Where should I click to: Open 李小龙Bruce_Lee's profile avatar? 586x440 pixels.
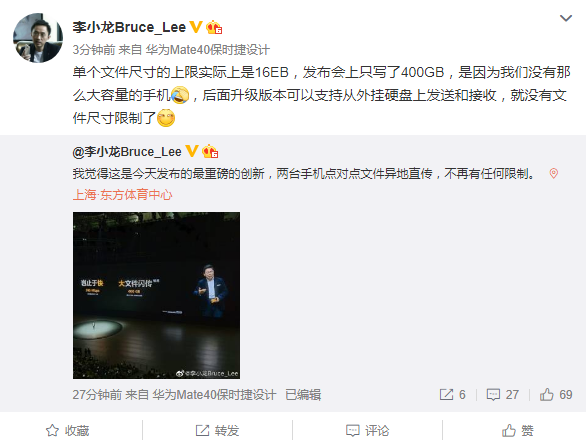coord(38,38)
